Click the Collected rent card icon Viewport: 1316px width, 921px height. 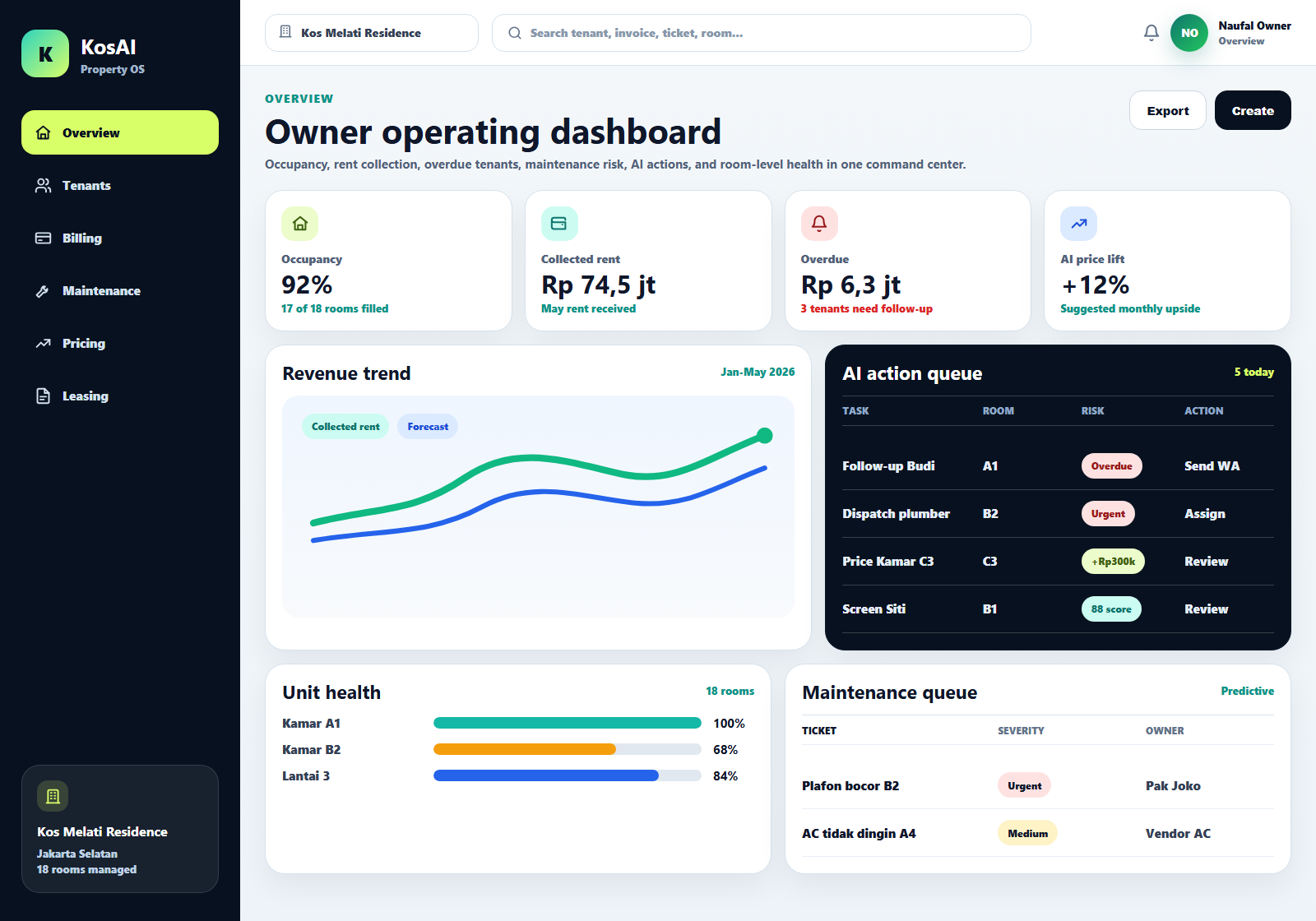click(559, 223)
